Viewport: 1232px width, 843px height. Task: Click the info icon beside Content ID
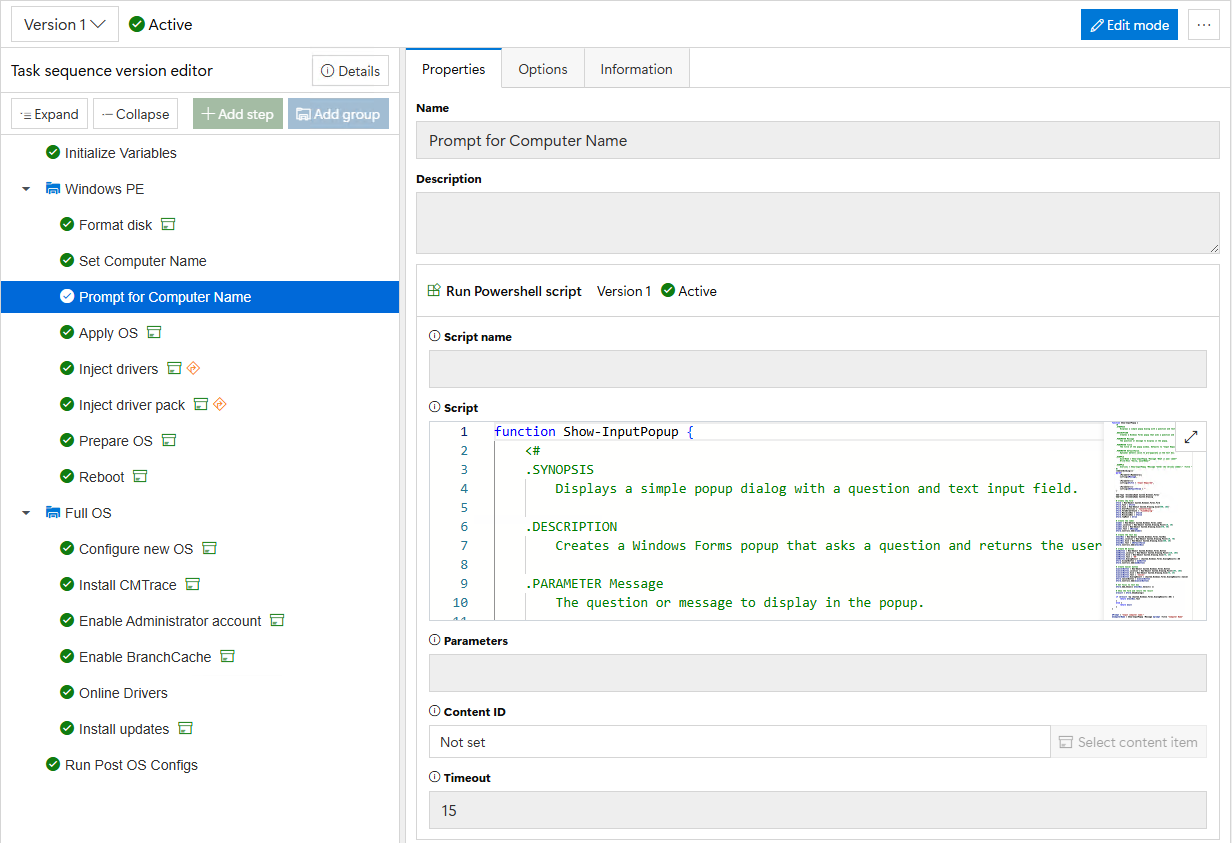pos(434,712)
